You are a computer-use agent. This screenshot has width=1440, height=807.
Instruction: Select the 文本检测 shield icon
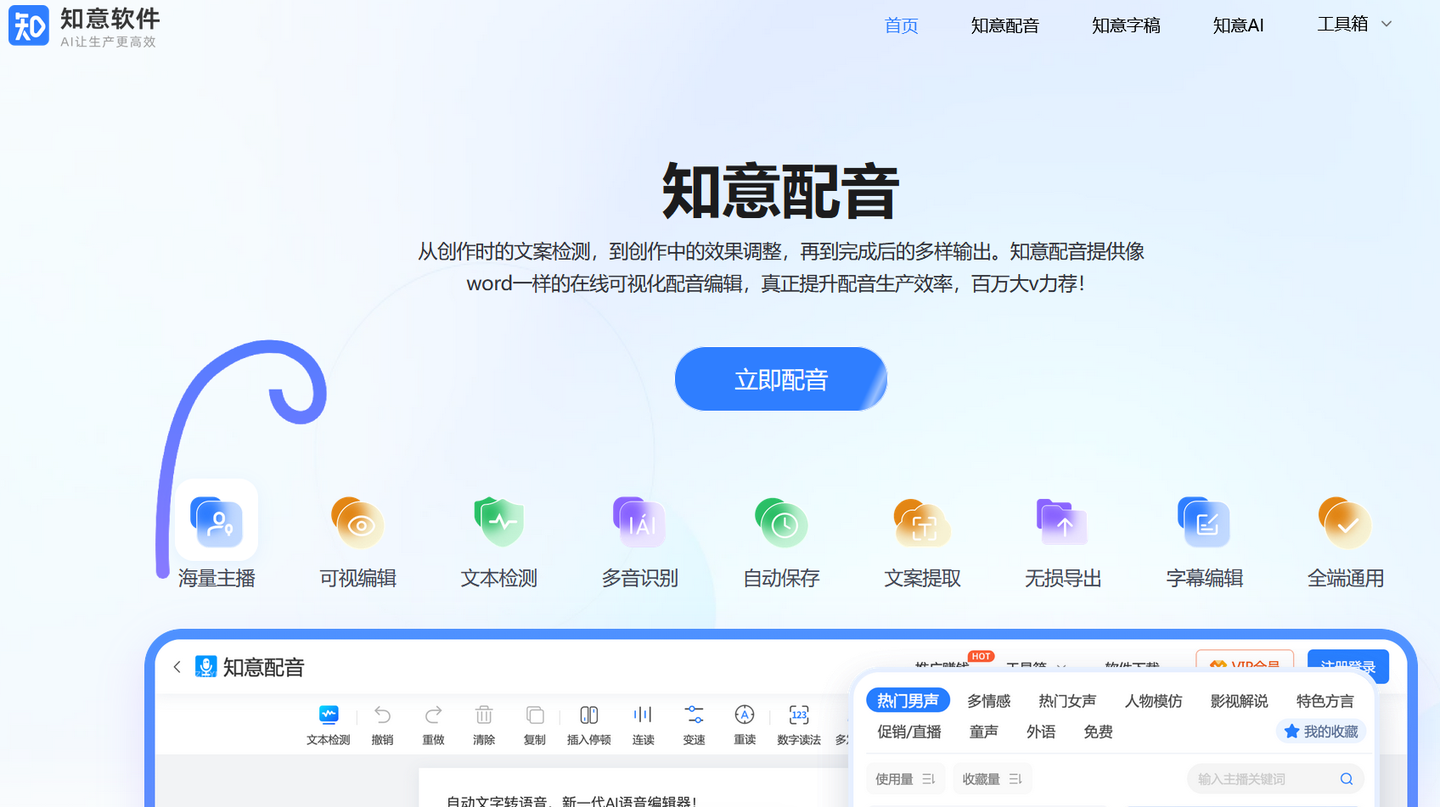point(499,521)
